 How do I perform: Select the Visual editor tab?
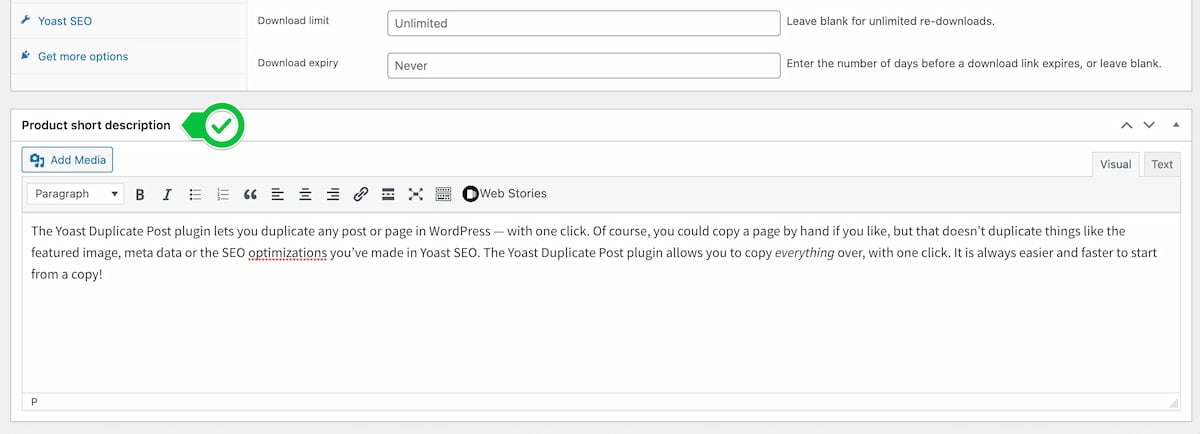click(1115, 164)
